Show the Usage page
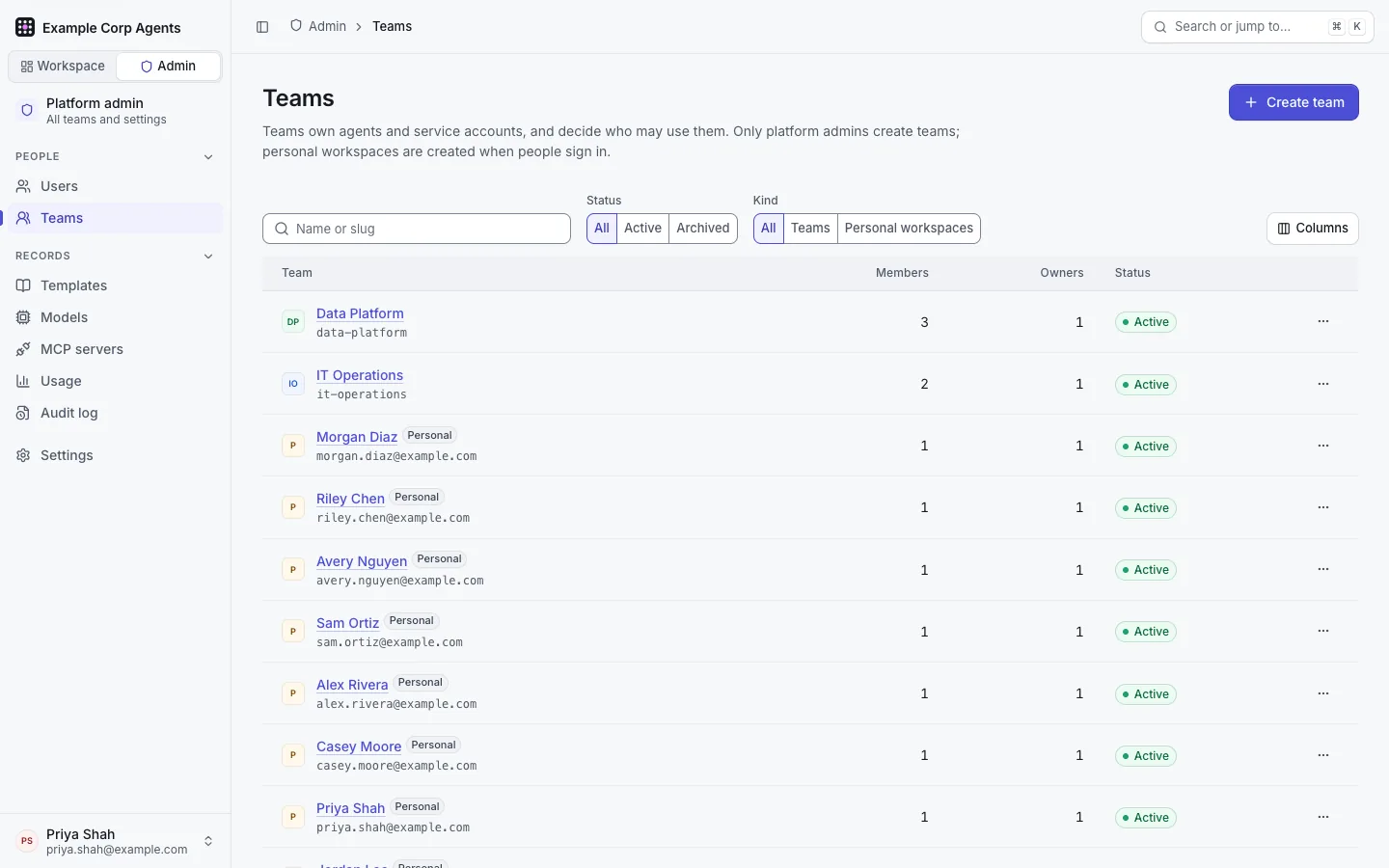This screenshot has width=1389, height=868. [x=116, y=381]
